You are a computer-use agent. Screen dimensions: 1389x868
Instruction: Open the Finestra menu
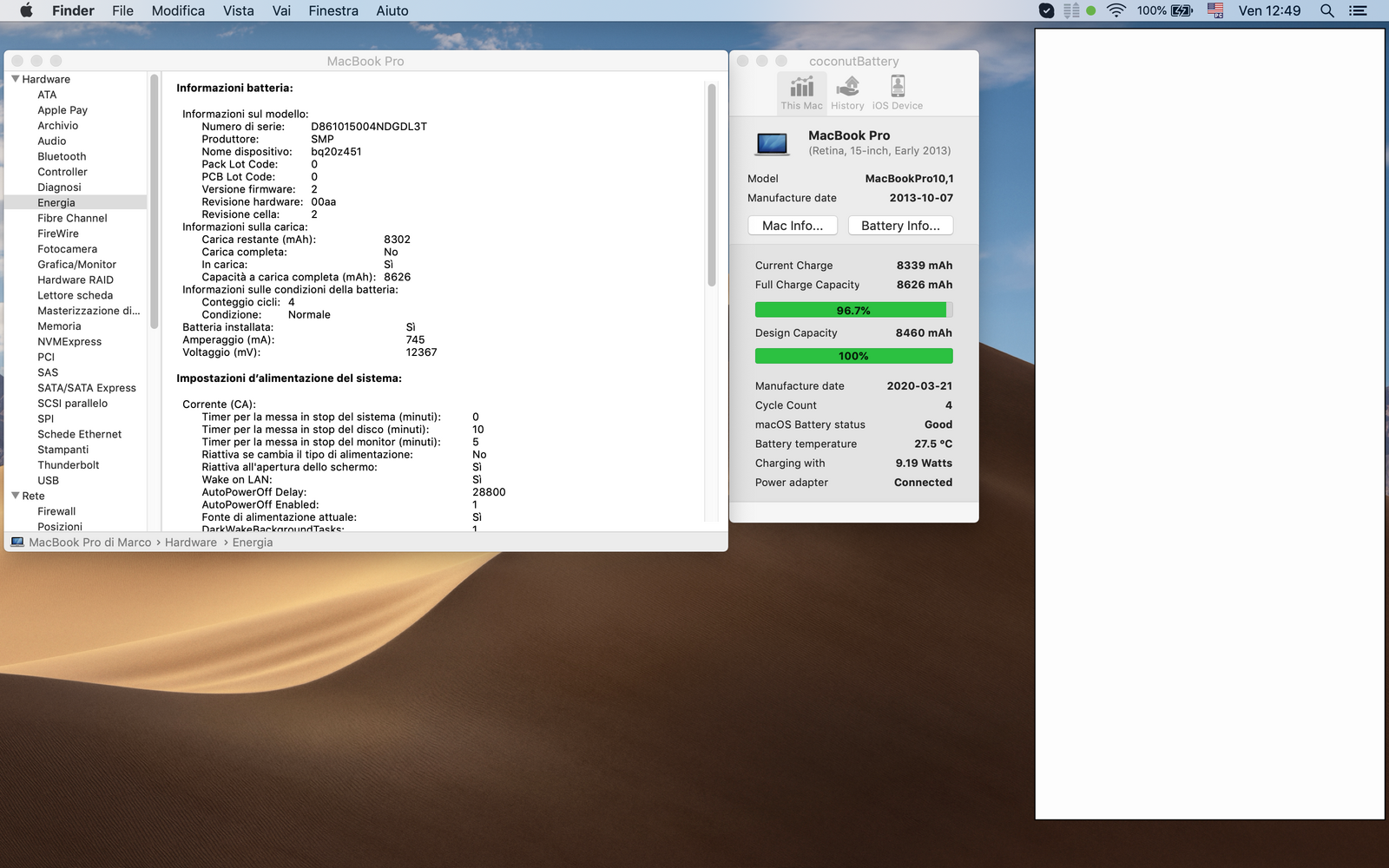coord(333,10)
